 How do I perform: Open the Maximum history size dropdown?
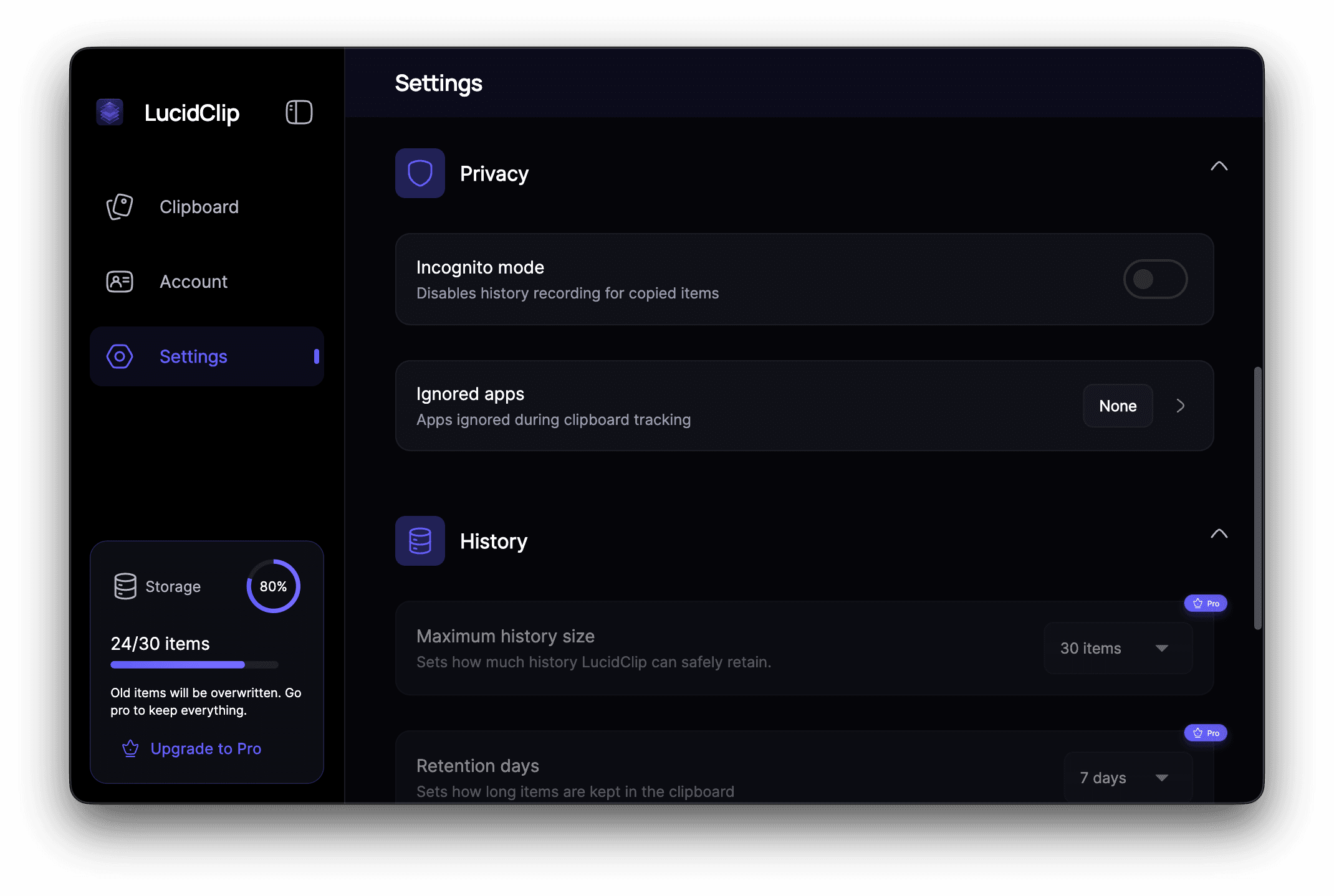(1117, 648)
